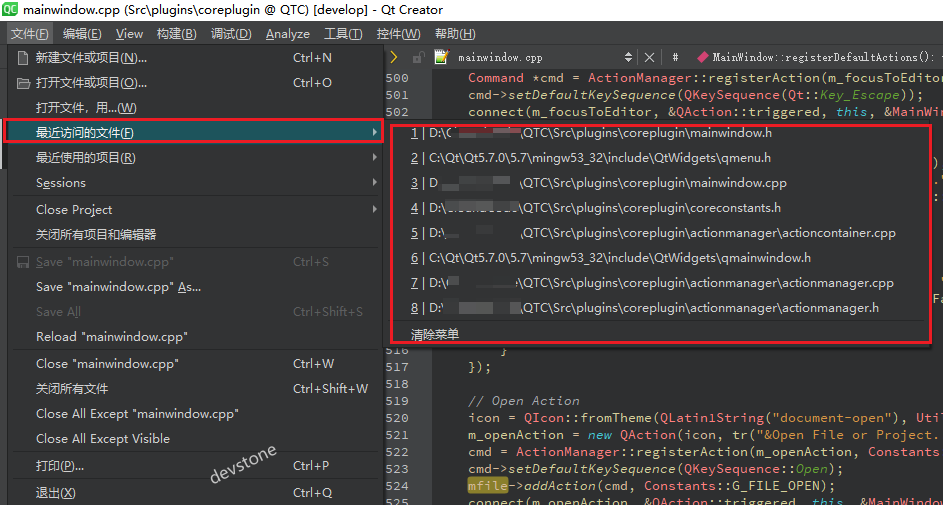
Task: Open the Analyze menu
Action: 288,34
